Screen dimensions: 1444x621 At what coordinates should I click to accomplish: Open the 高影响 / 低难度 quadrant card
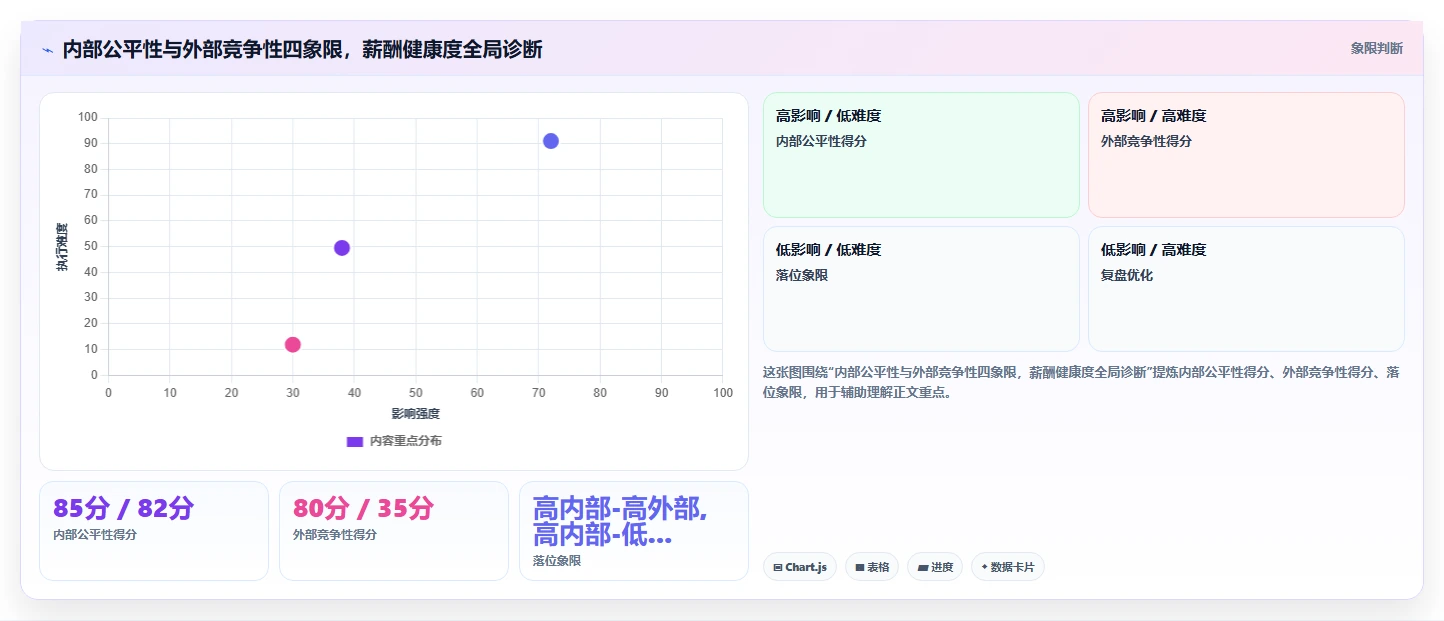click(x=921, y=155)
